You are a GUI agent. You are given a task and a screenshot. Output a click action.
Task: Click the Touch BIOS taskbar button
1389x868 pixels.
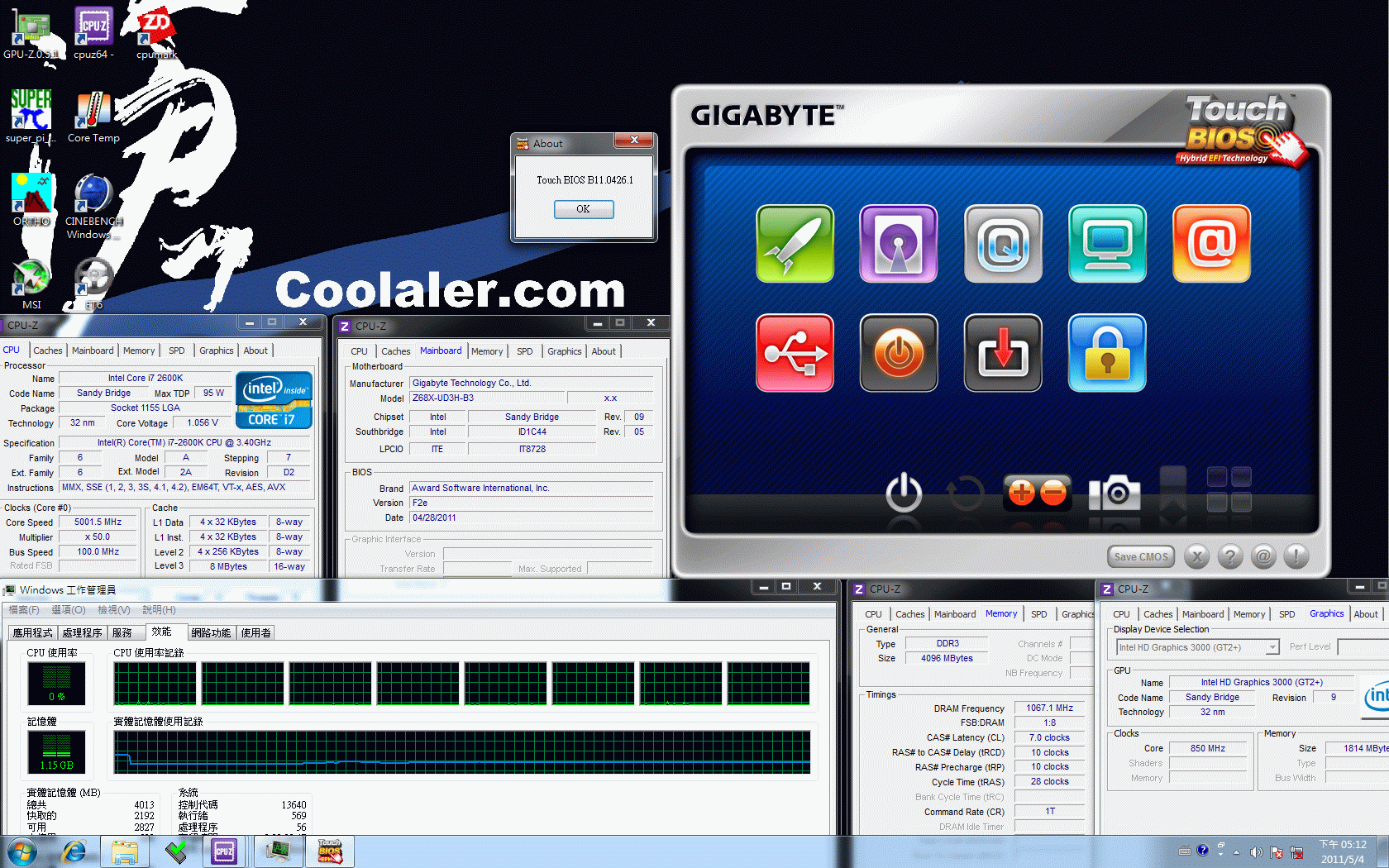[330, 851]
